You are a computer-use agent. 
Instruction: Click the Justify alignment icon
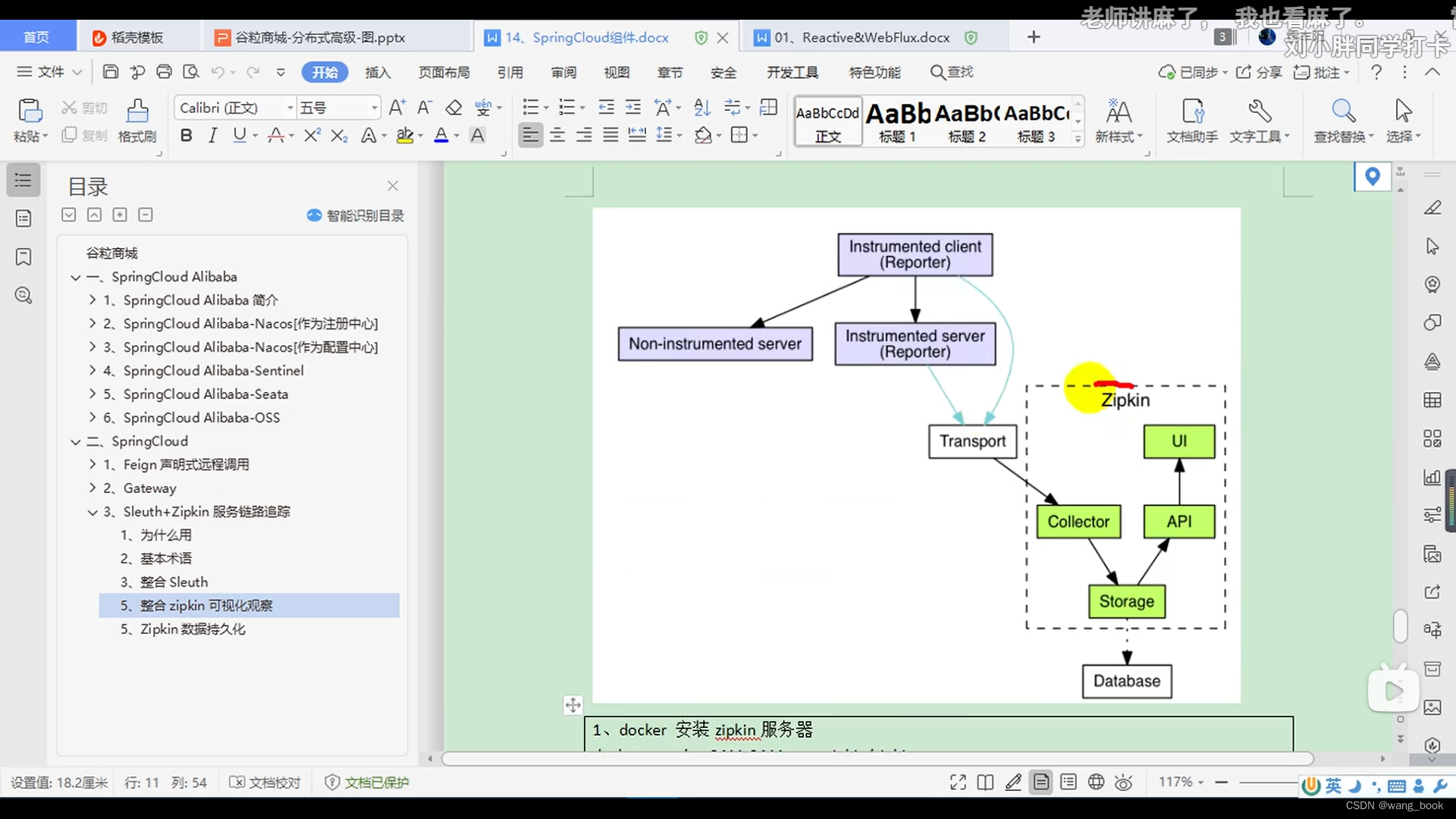[x=610, y=136]
